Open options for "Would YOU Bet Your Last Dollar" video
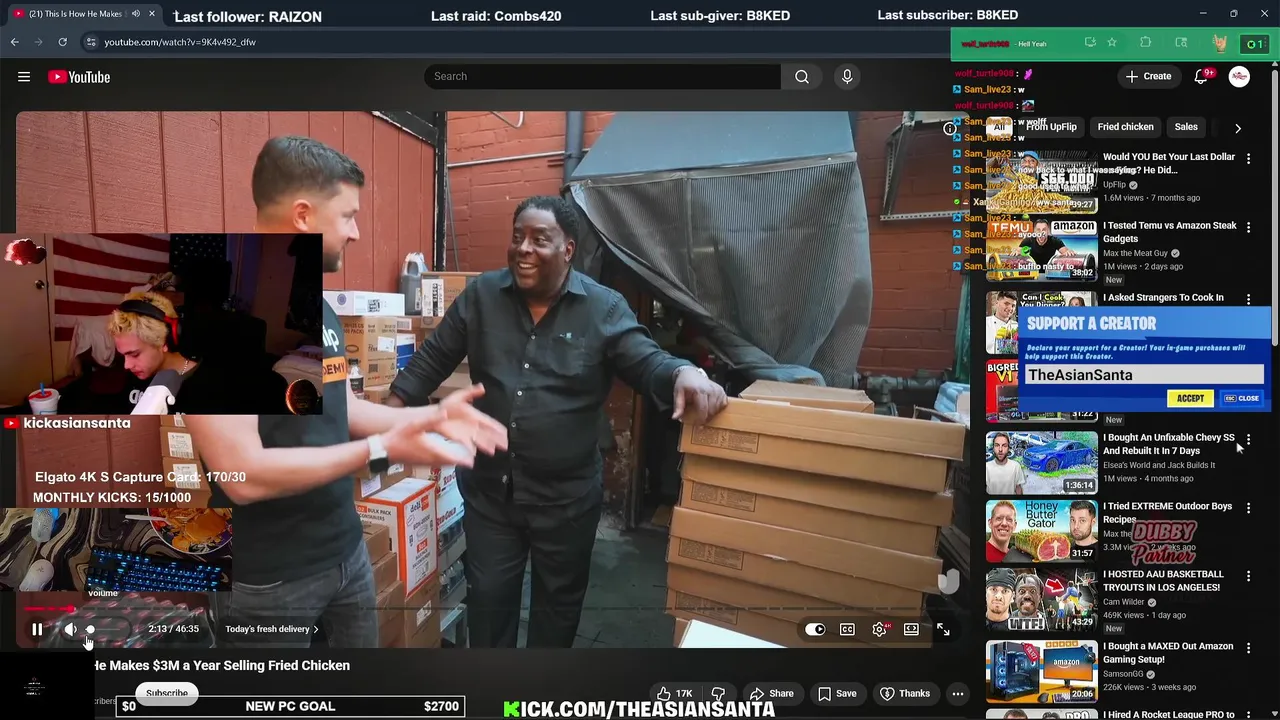This screenshot has height=720, width=1280. pos(1248,159)
